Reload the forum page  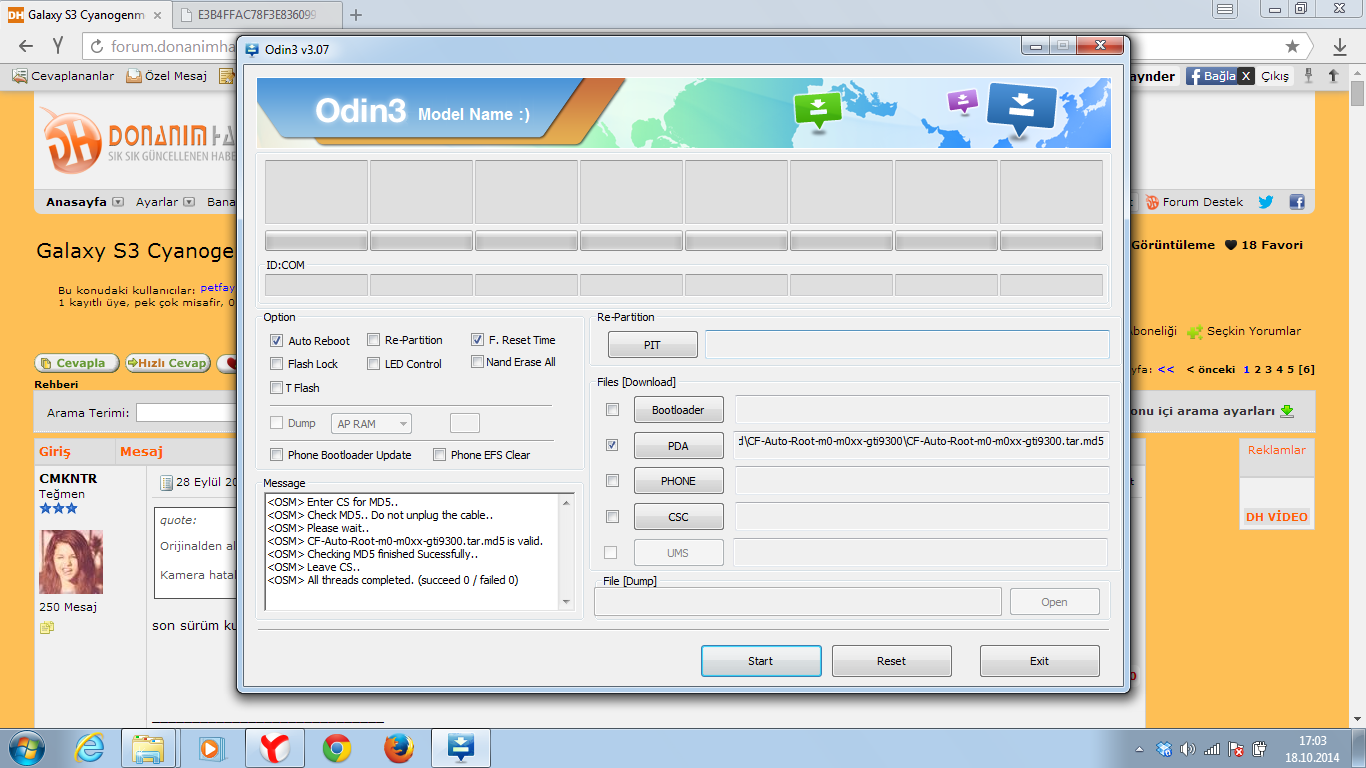pyautogui.click(x=97, y=46)
